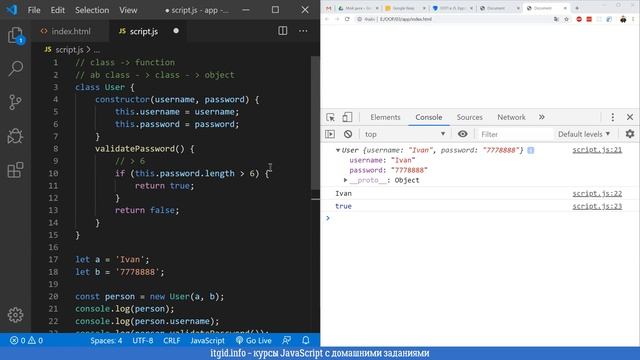Viewport: 640px width, 360px height.
Task: Create a live expression with eye icon
Action: coord(462,134)
